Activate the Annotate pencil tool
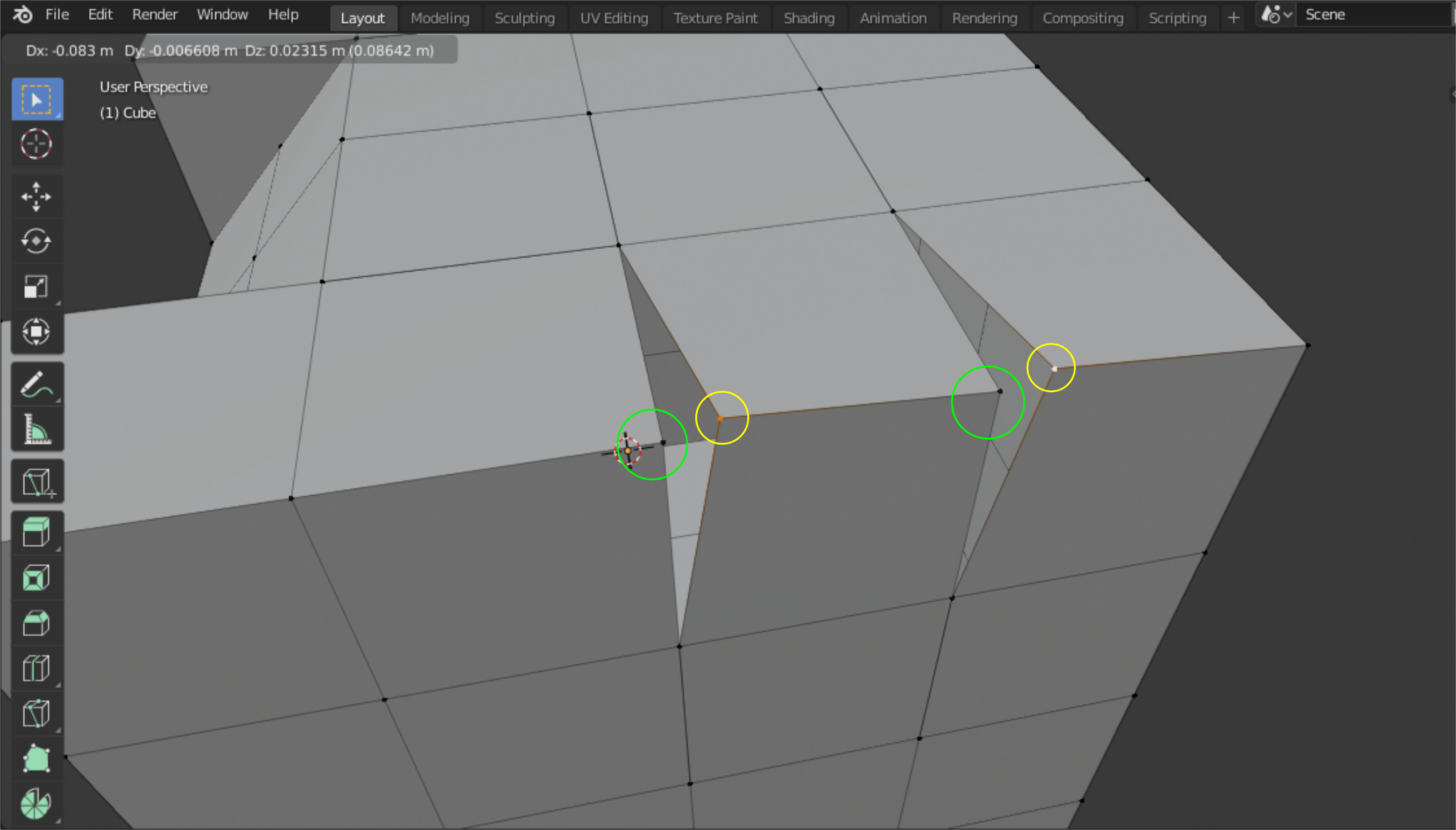The height and width of the screenshot is (830, 1456). [37, 384]
